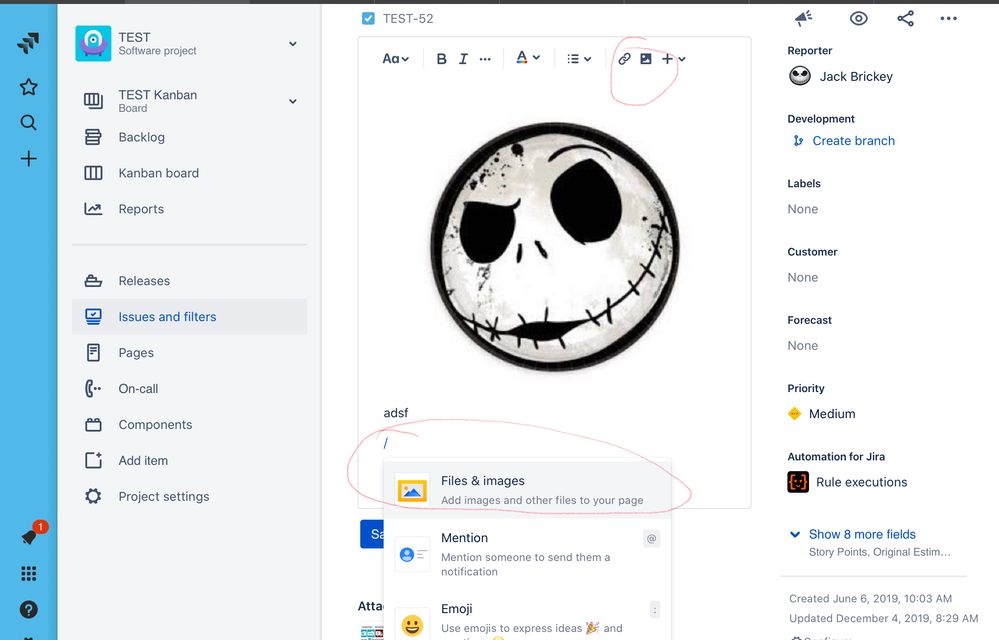Image resolution: width=999 pixels, height=640 pixels.
Task: Choose Files & images from slash menu
Action: tap(528, 490)
